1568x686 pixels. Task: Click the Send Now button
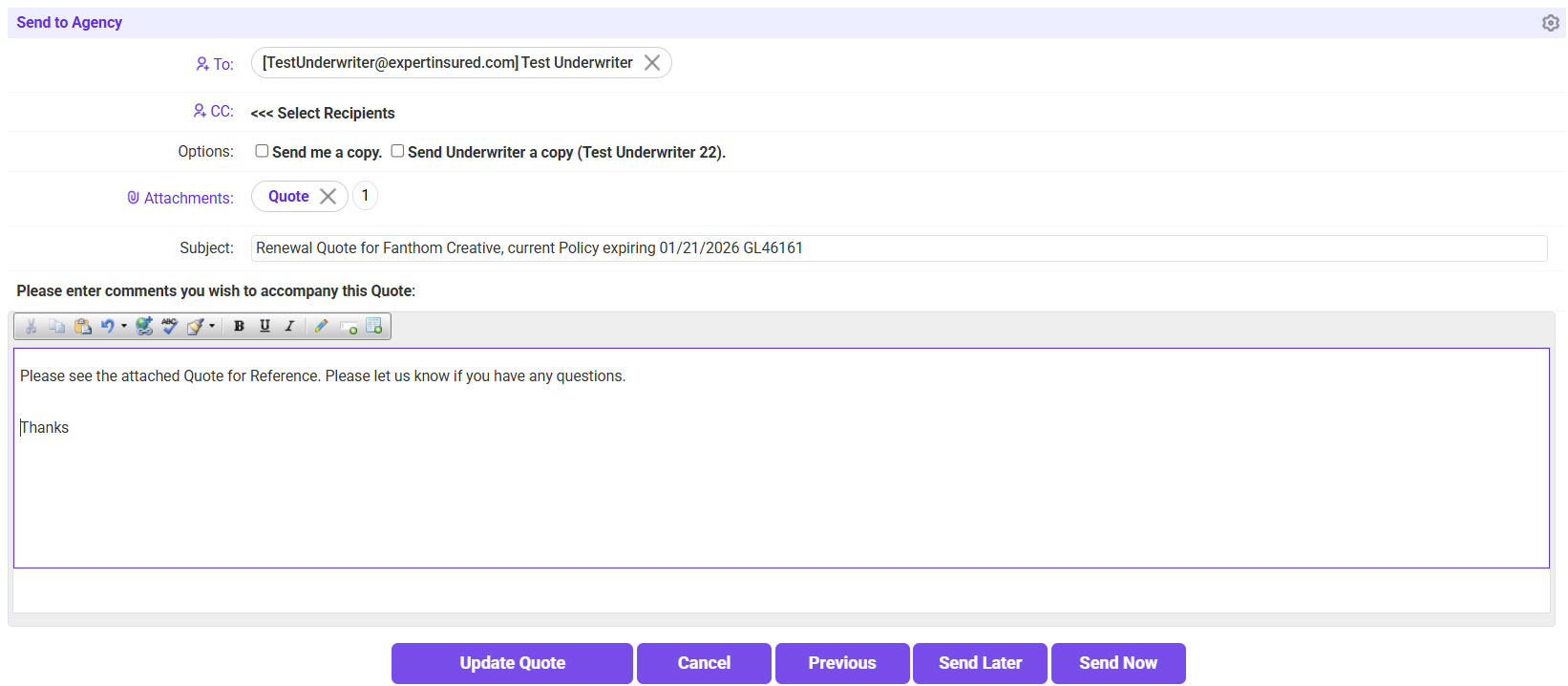pos(1118,663)
